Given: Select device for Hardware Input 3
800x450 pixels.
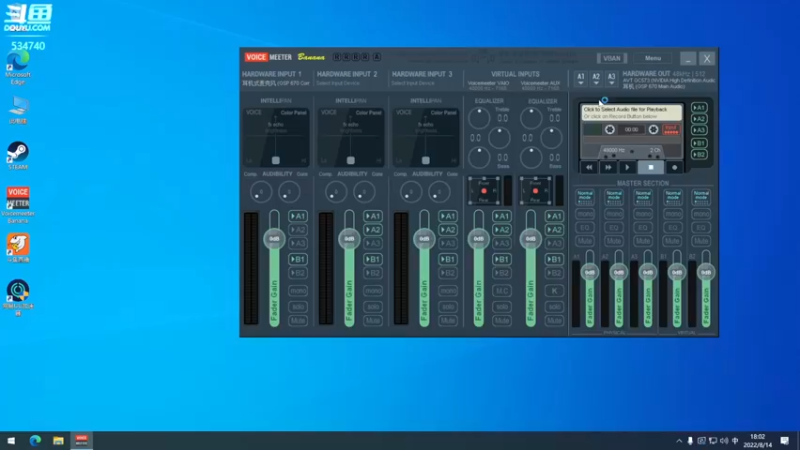Looking at the screenshot, I should point(413,83).
